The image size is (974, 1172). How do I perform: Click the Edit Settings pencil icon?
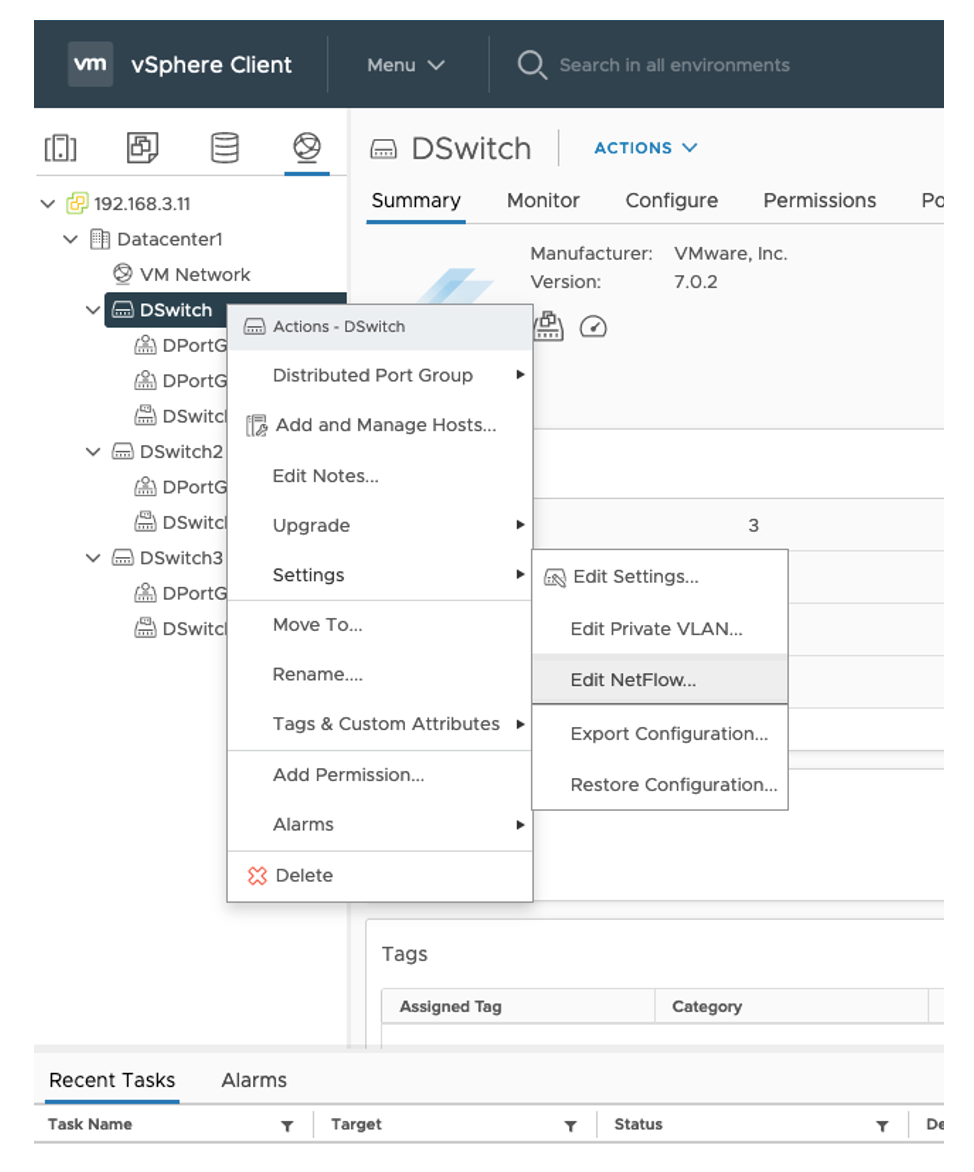[555, 578]
